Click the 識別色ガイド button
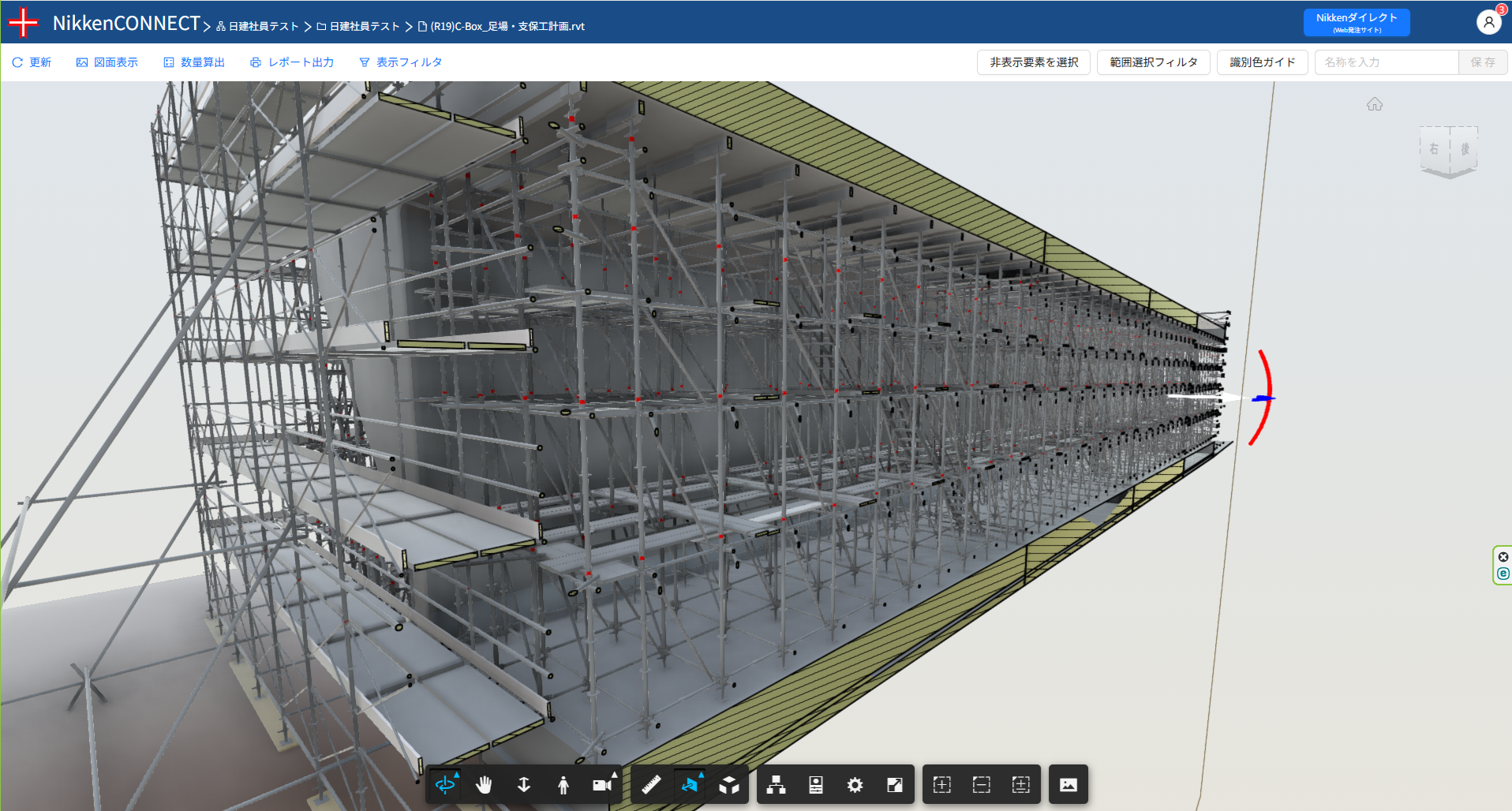Viewport: 1512px width, 811px height. point(1262,62)
